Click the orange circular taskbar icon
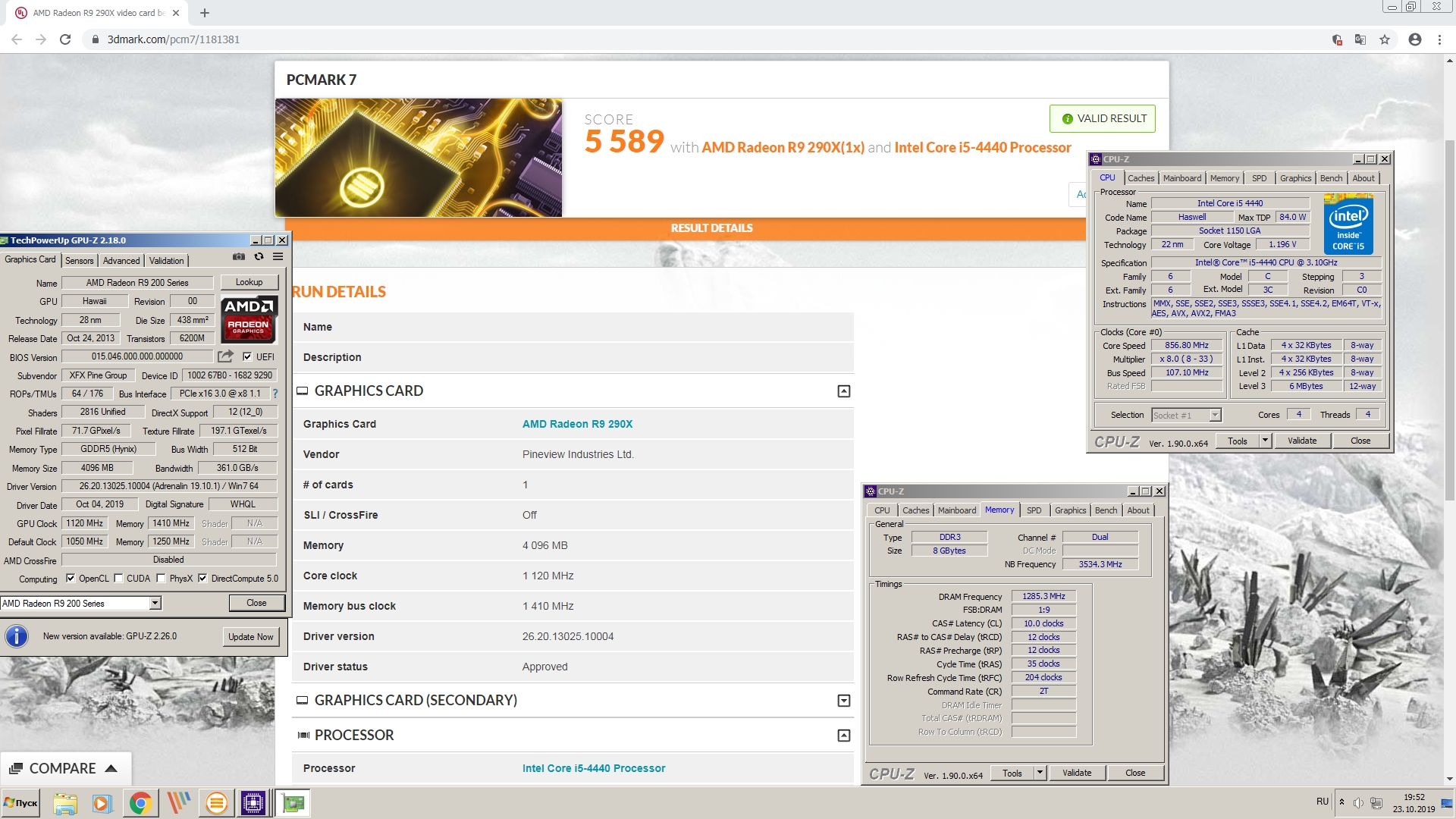 (x=217, y=803)
